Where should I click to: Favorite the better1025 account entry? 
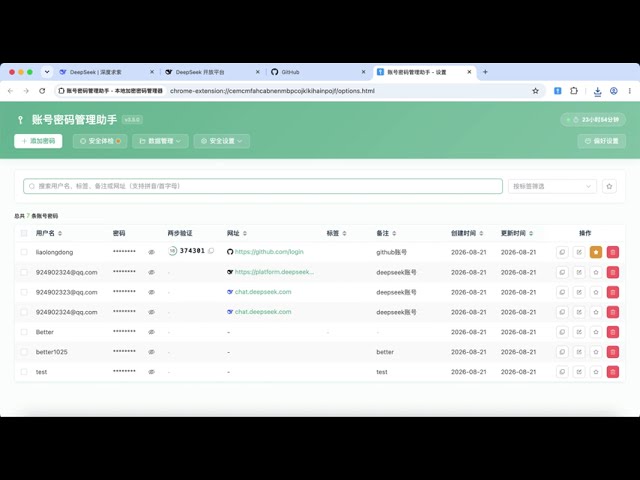596,352
